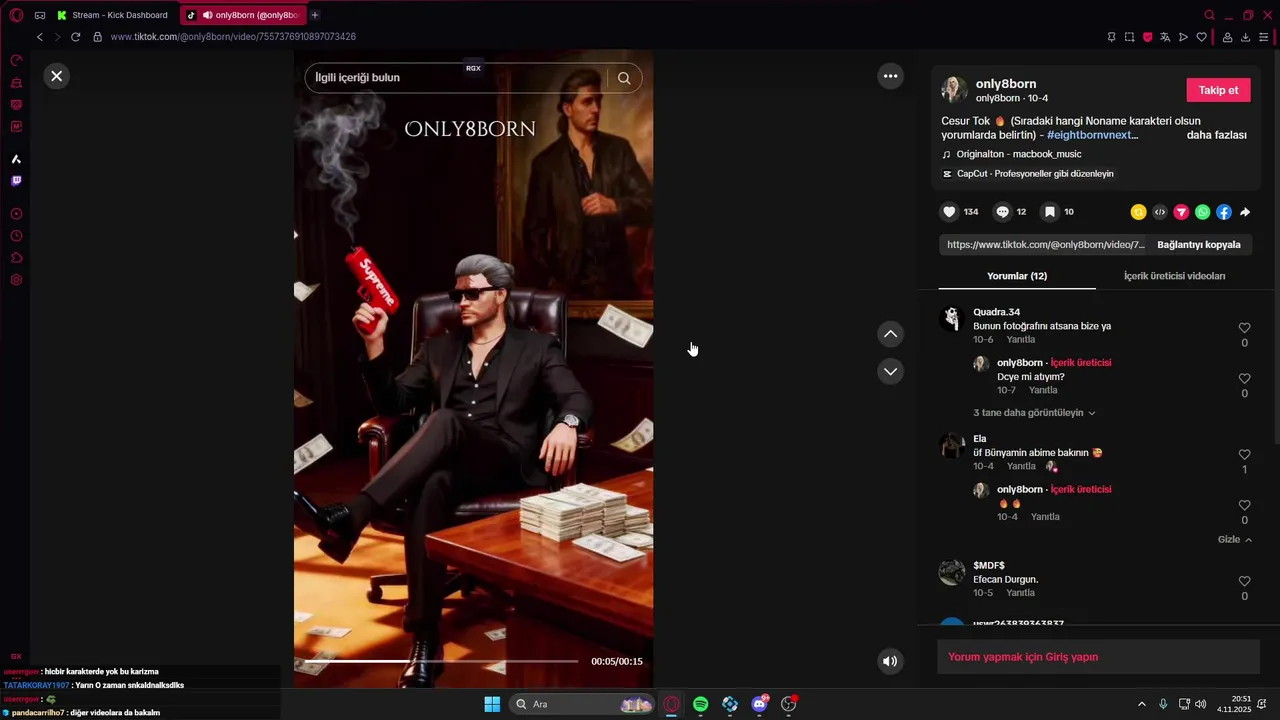
Task: Open Discord from the taskbar
Action: tap(760, 704)
